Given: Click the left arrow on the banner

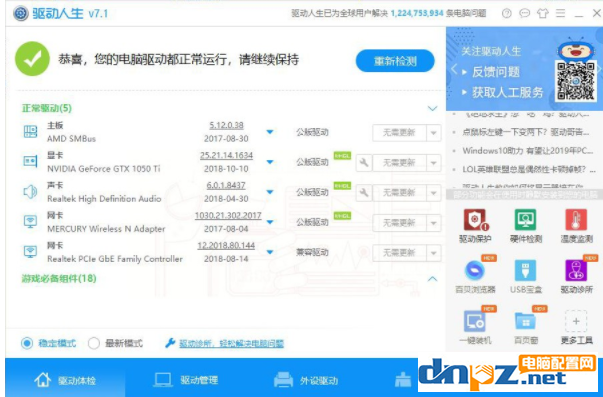Looking at the screenshot, I should tap(454, 70).
